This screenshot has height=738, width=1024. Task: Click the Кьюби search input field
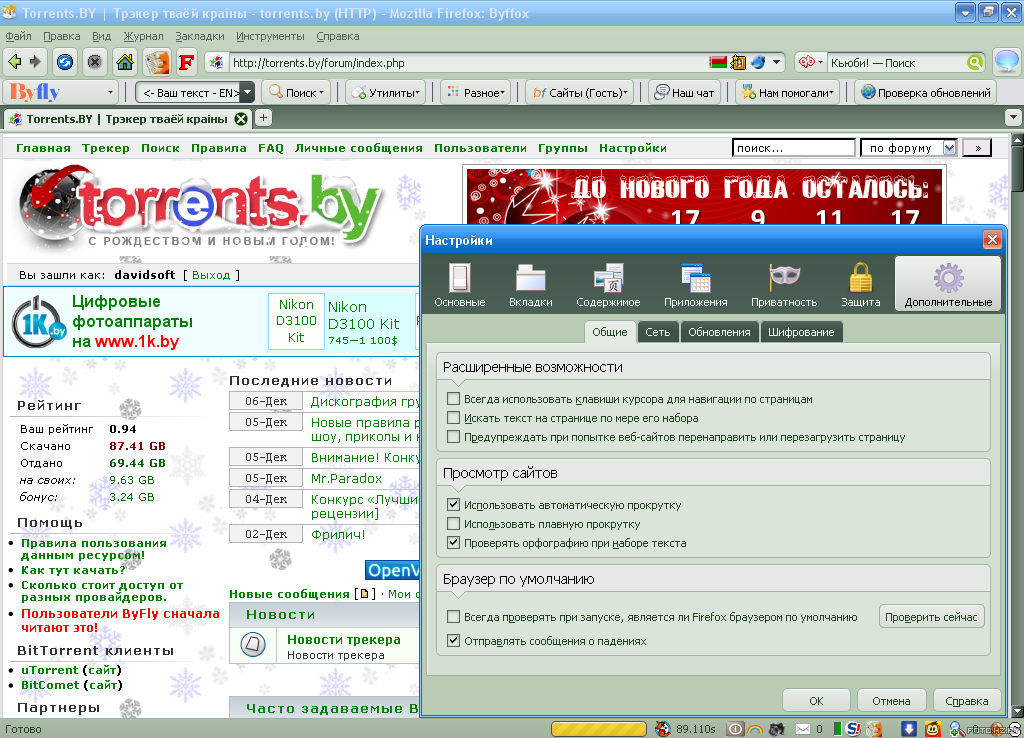point(897,63)
